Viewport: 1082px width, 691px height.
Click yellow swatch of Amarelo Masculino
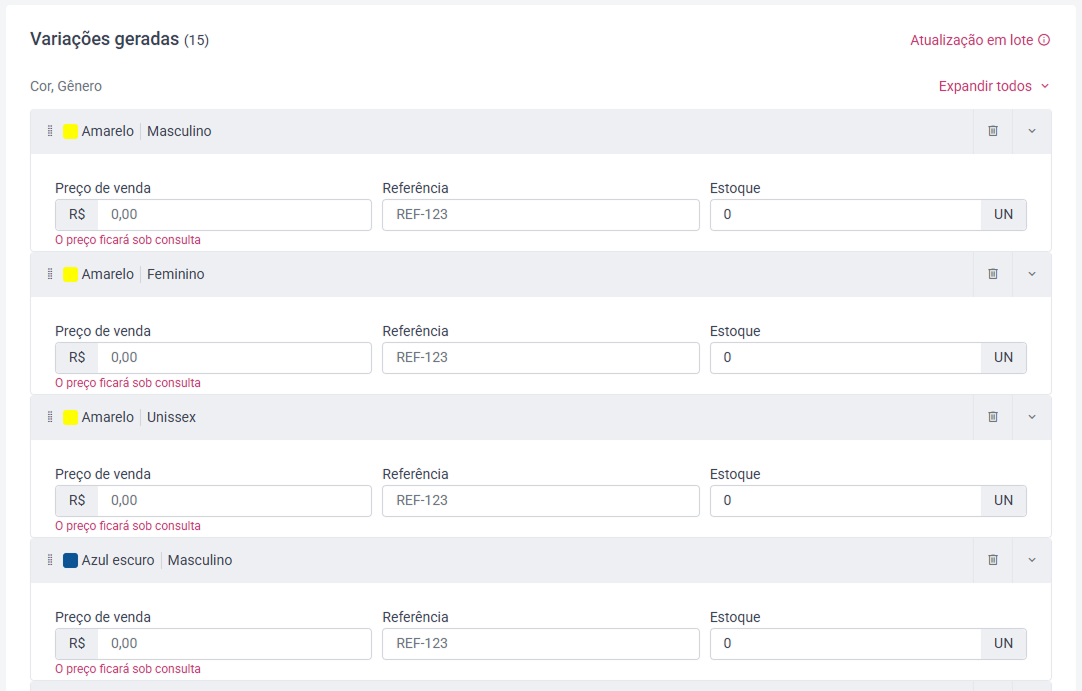coord(70,131)
